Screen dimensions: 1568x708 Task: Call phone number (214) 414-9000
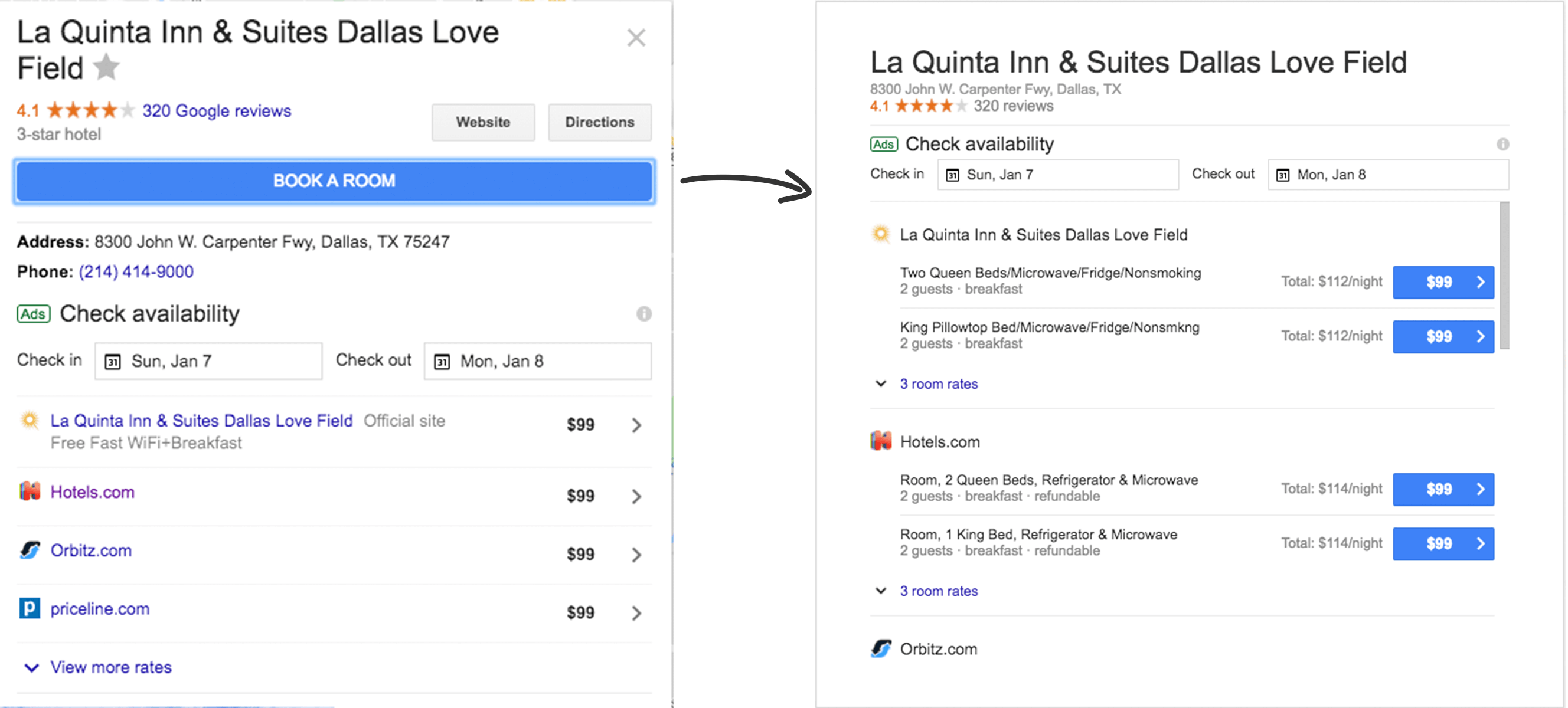[x=136, y=271]
